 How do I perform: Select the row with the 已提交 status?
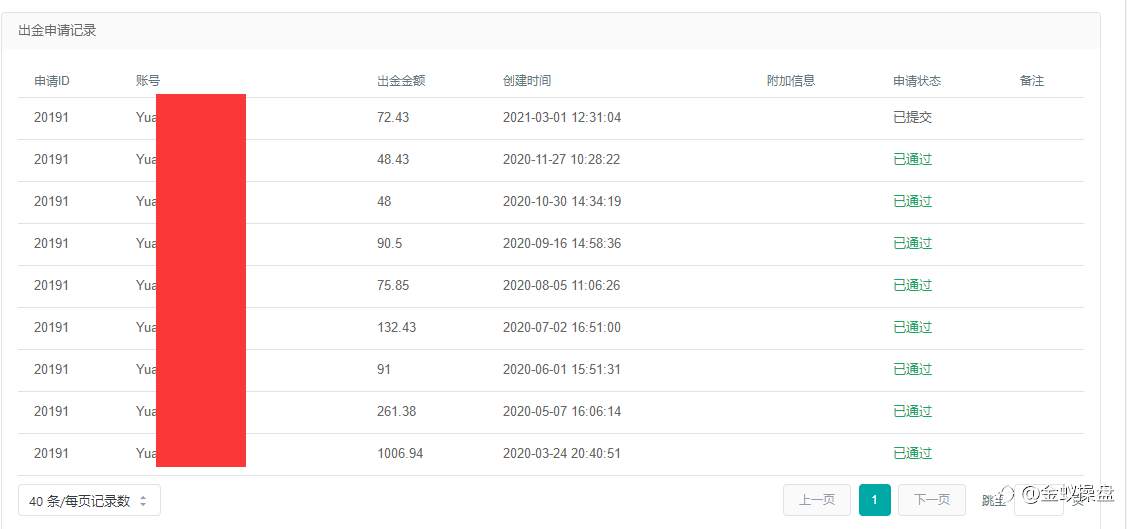point(551,118)
